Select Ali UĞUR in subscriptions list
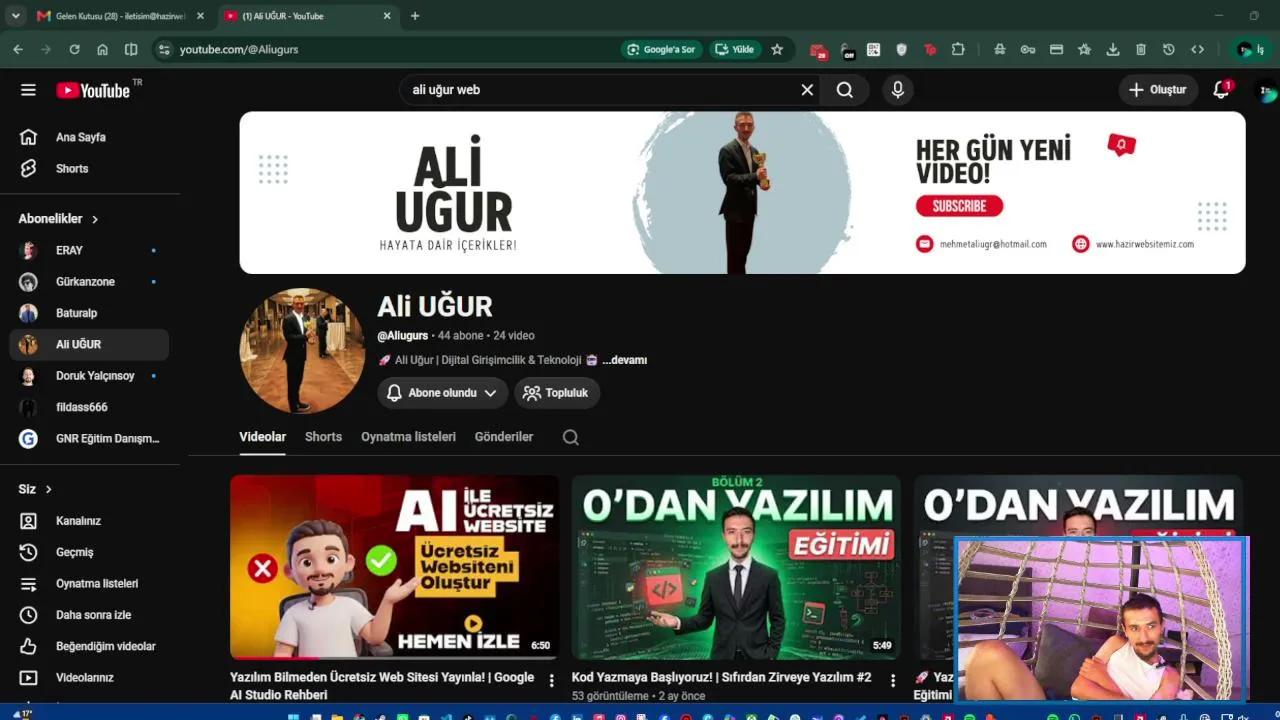1280x720 pixels. tap(90, 344)
